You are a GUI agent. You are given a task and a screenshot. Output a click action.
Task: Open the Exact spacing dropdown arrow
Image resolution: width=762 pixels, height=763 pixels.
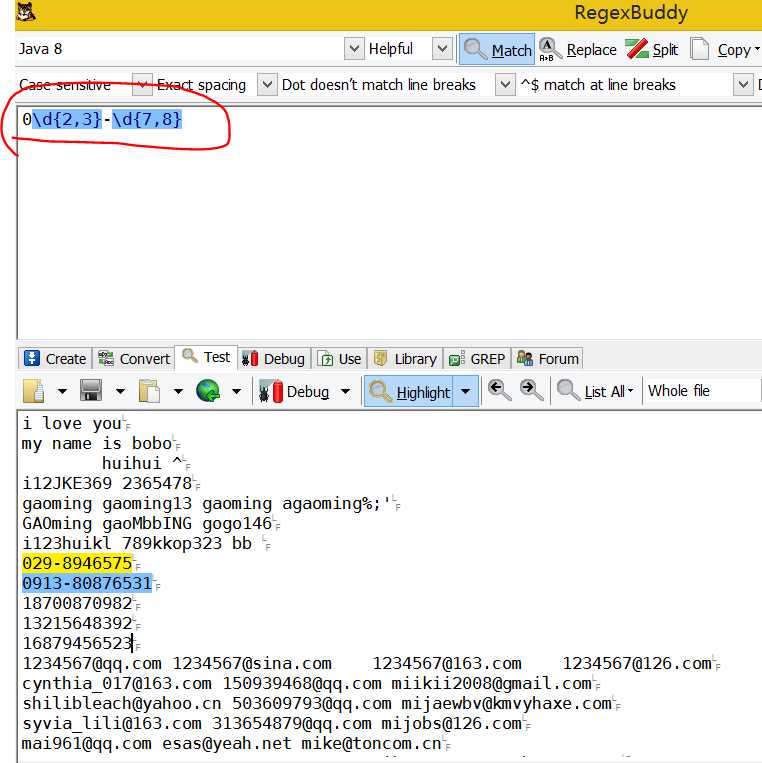267,85
